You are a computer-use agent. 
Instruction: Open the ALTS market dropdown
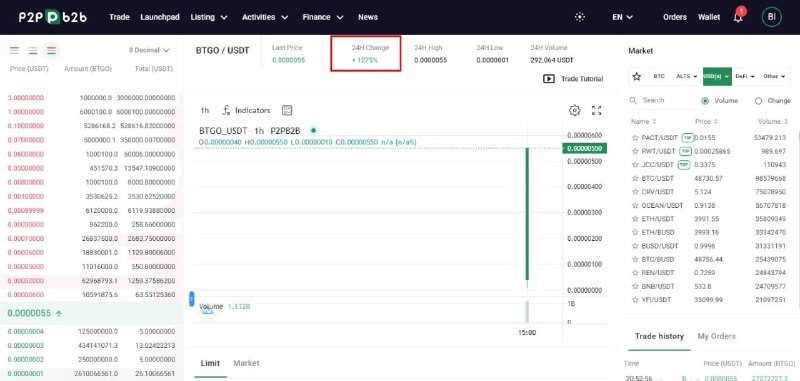click(687, 77)
